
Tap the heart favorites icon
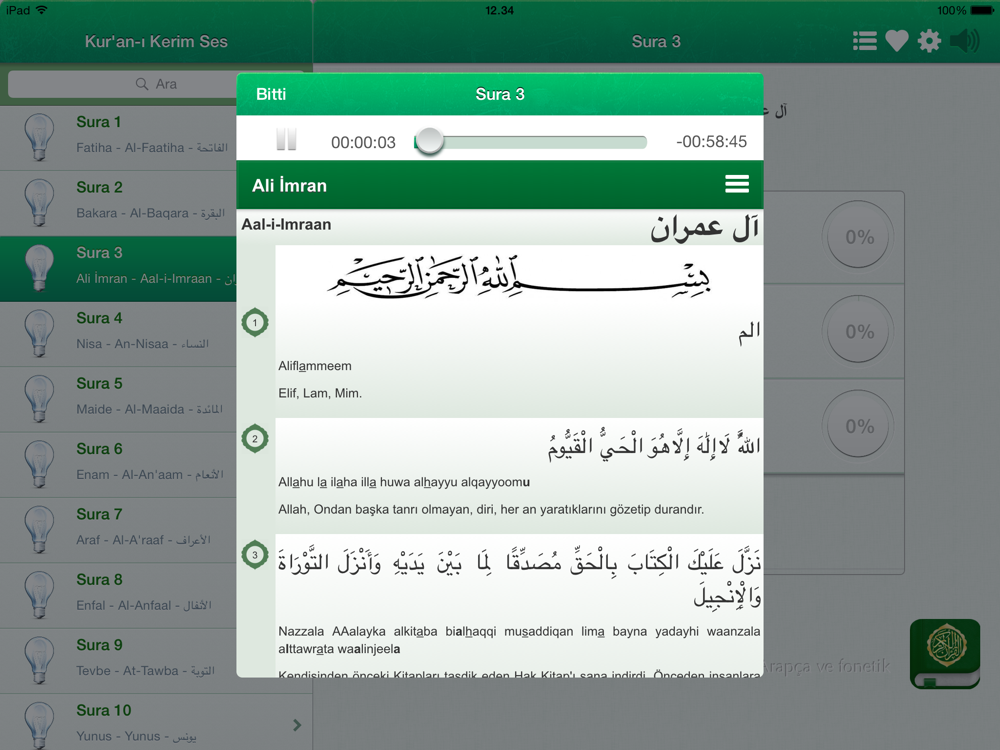click(x=897, y=41)
